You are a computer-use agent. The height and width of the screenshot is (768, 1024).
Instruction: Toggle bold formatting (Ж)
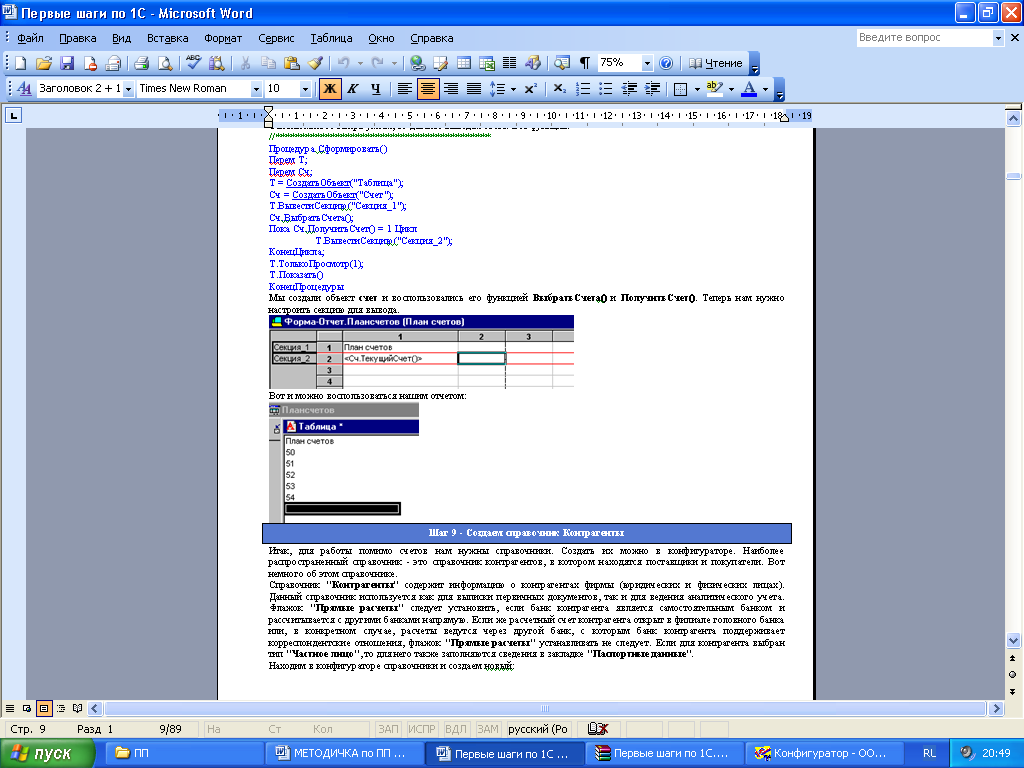(330, 89)
